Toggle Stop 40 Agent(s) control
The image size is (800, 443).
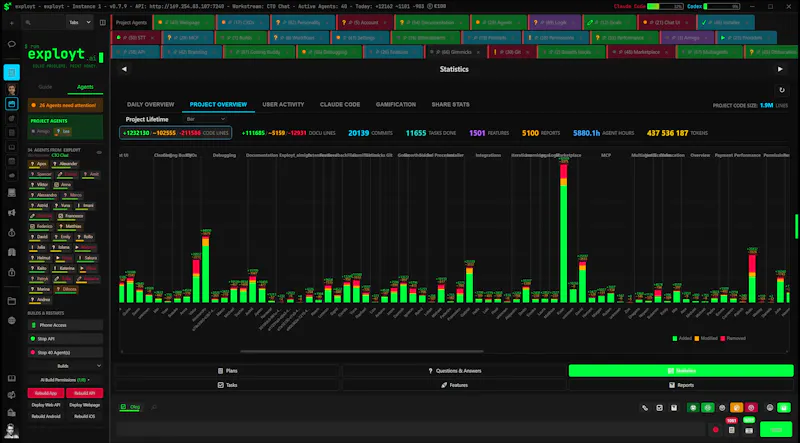(x=65, y=353)
